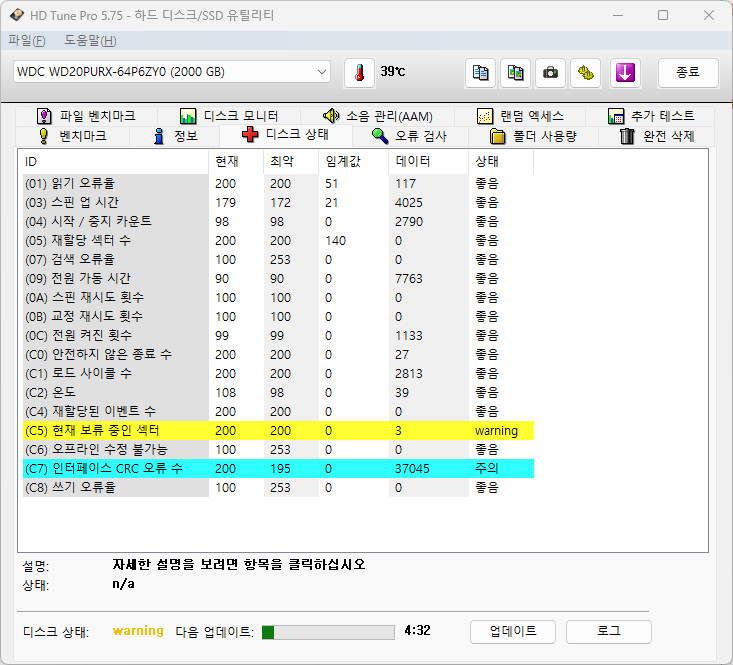Select the (C2) 온도 row

278,392
